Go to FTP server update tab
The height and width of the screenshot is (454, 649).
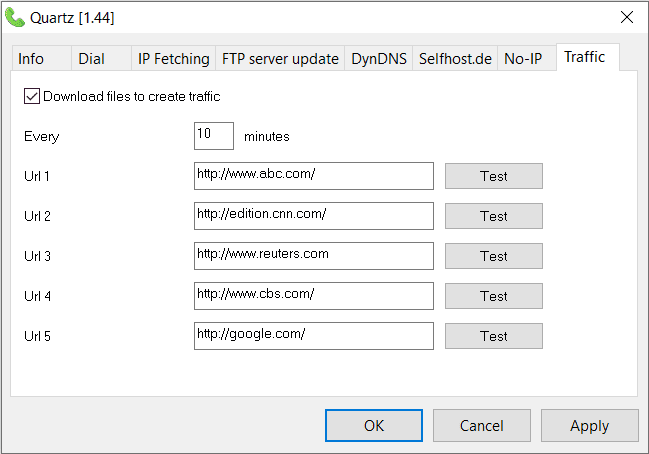coord(280,59)
